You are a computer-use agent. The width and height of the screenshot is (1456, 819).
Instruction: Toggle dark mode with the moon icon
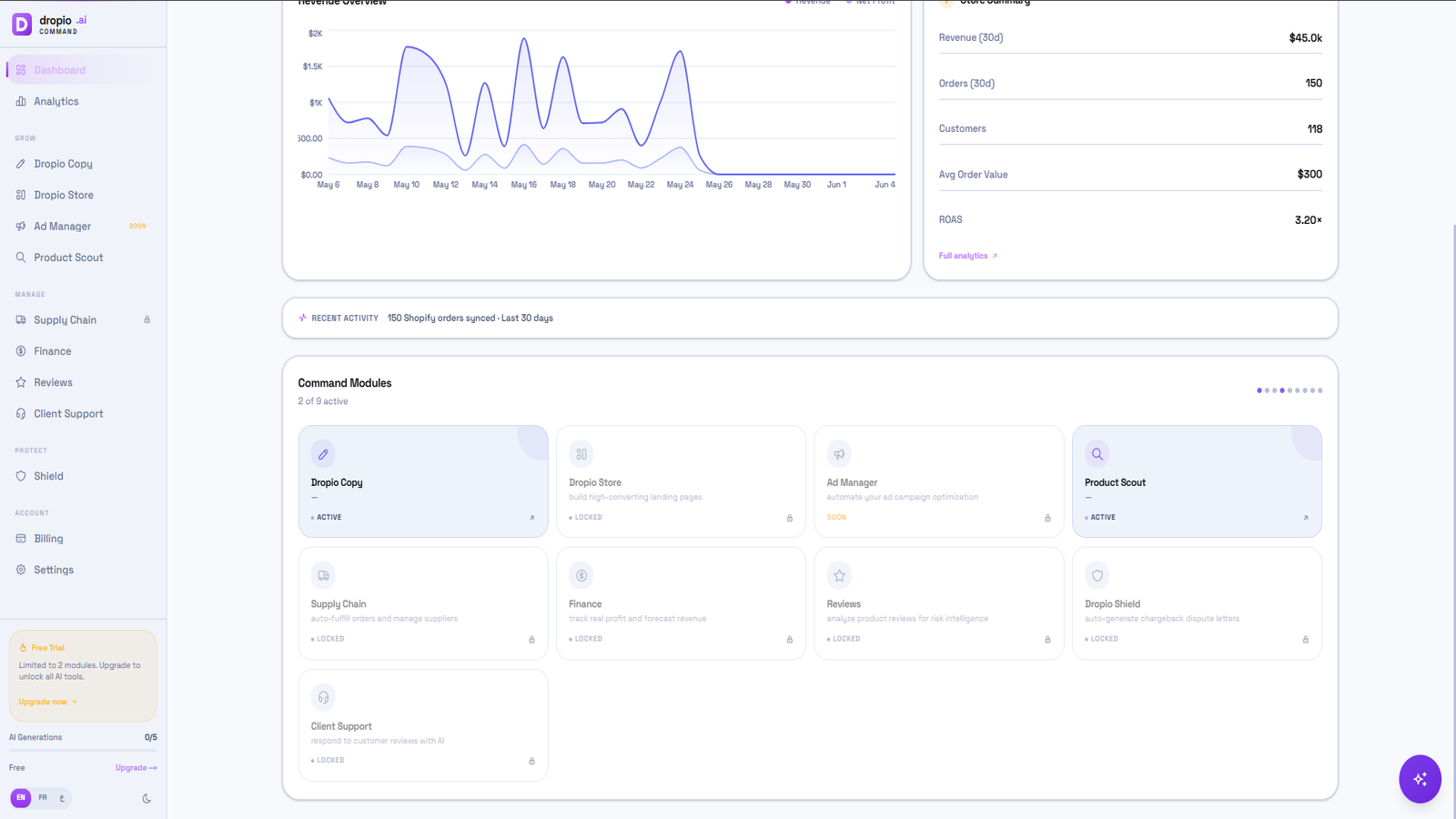(147, 799)
